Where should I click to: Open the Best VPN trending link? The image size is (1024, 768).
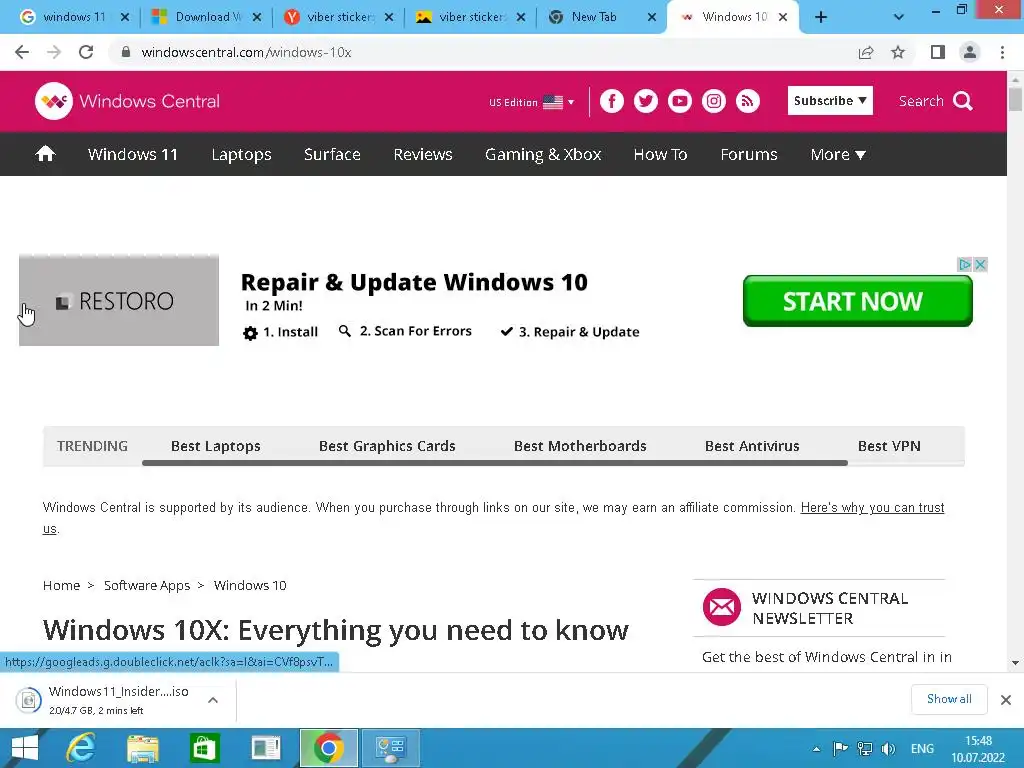tap(889, 446)
